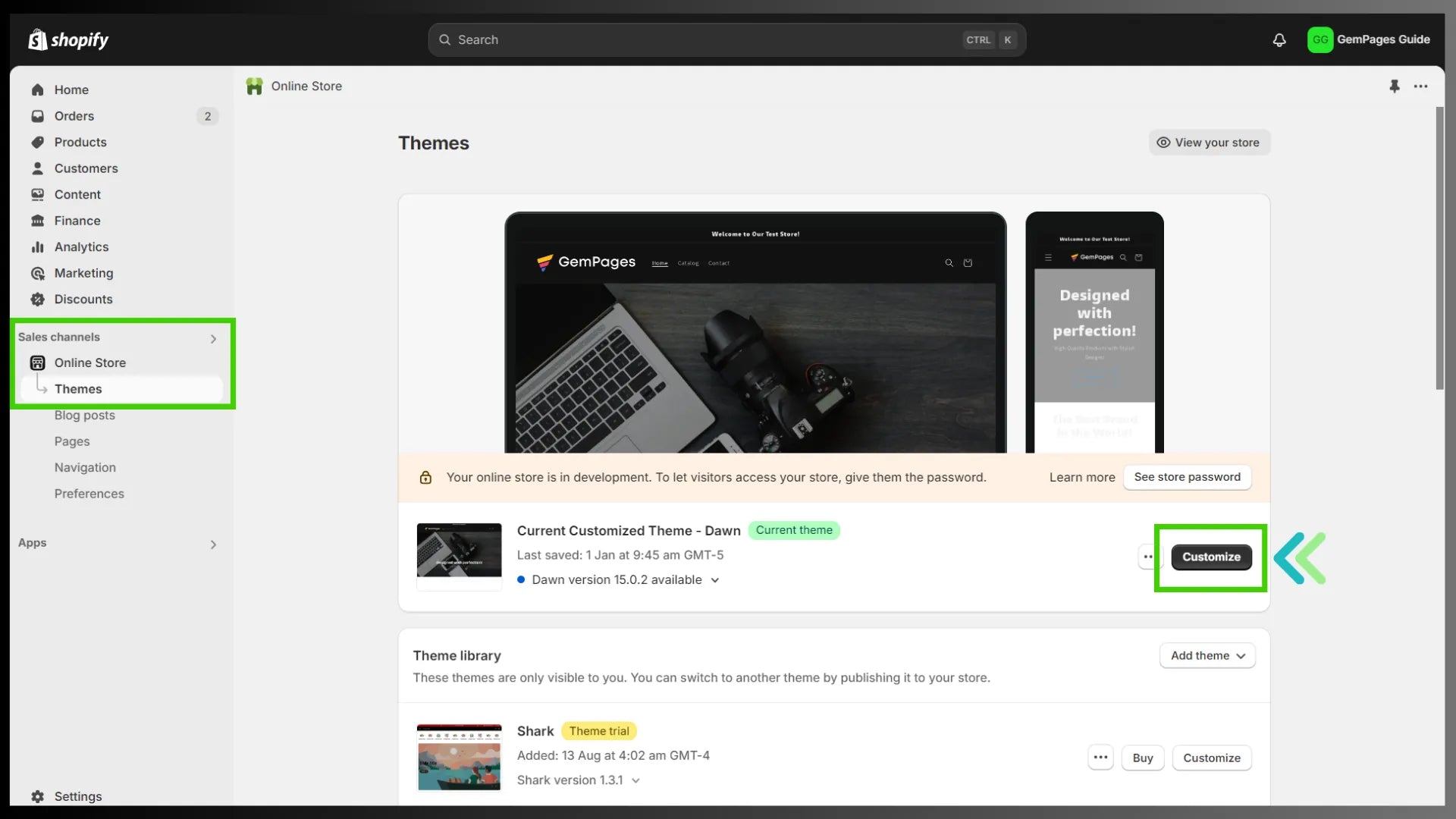The width and height of the screenshot is (1456, 819).
Task: Open Blog posts in sidebar
Action: click(x=84, y=415)
